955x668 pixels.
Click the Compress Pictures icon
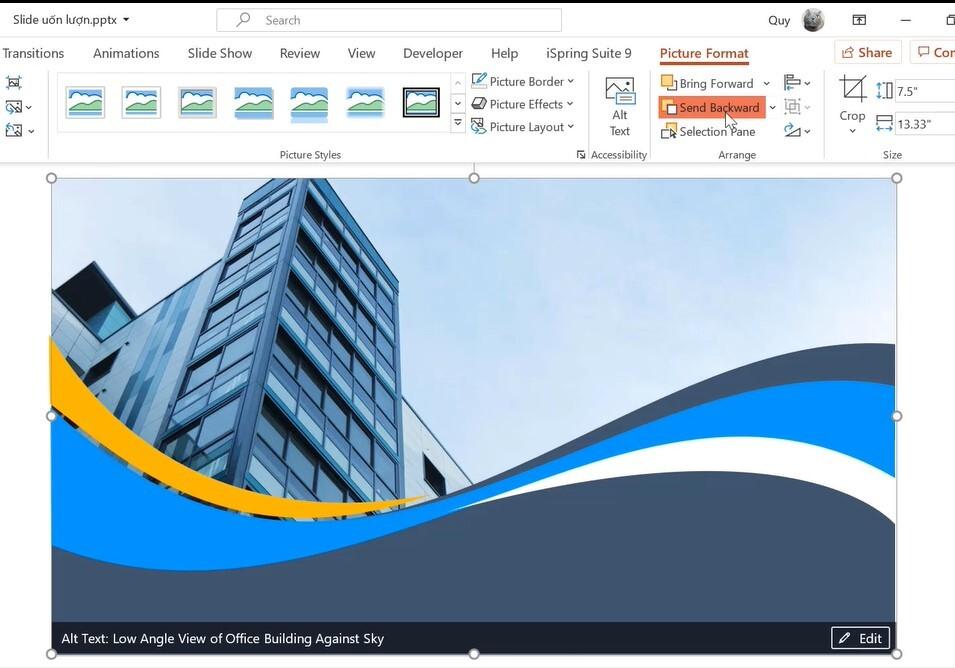click(13, 82)
